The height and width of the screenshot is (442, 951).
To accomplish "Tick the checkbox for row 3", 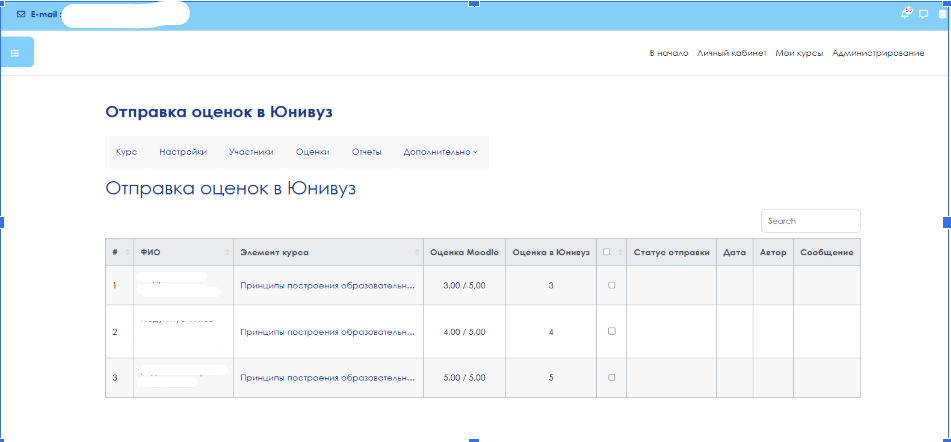I will click(611, 377).
